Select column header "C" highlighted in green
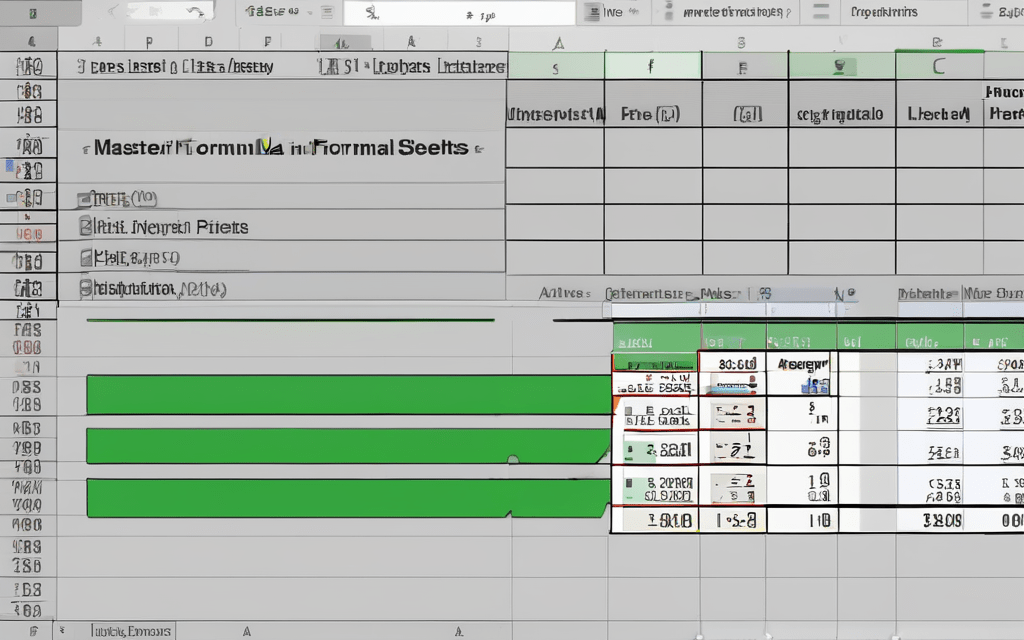This screenshot has width=1024, height=640. click(938, 67)
